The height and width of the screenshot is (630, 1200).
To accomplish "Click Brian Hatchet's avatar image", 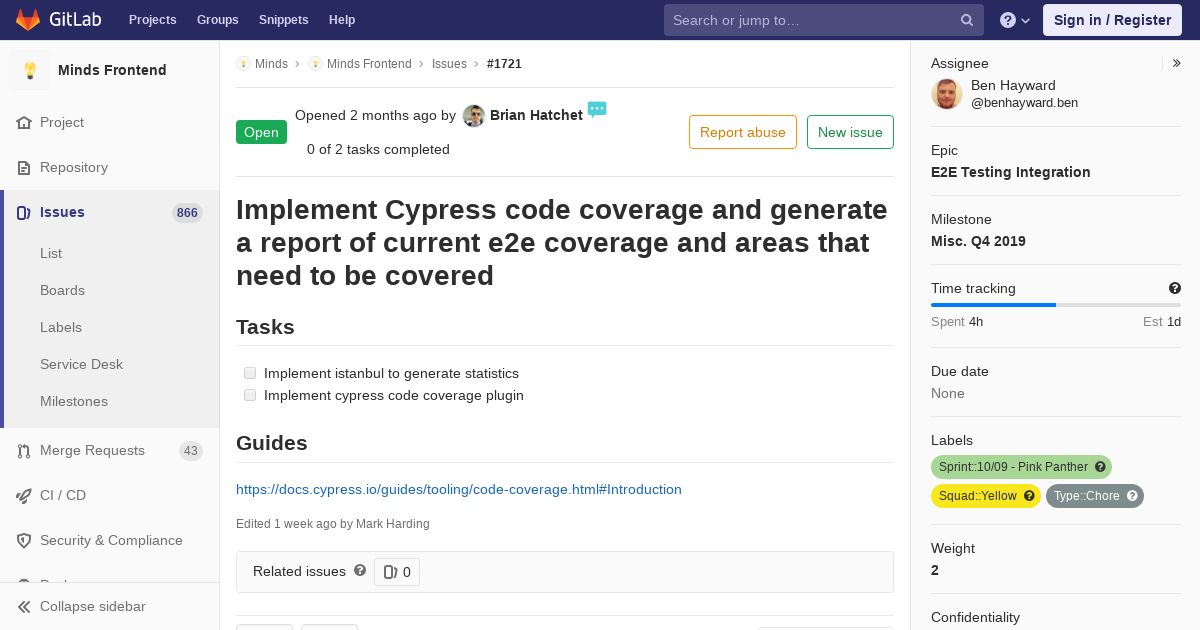I will (474, 116).
